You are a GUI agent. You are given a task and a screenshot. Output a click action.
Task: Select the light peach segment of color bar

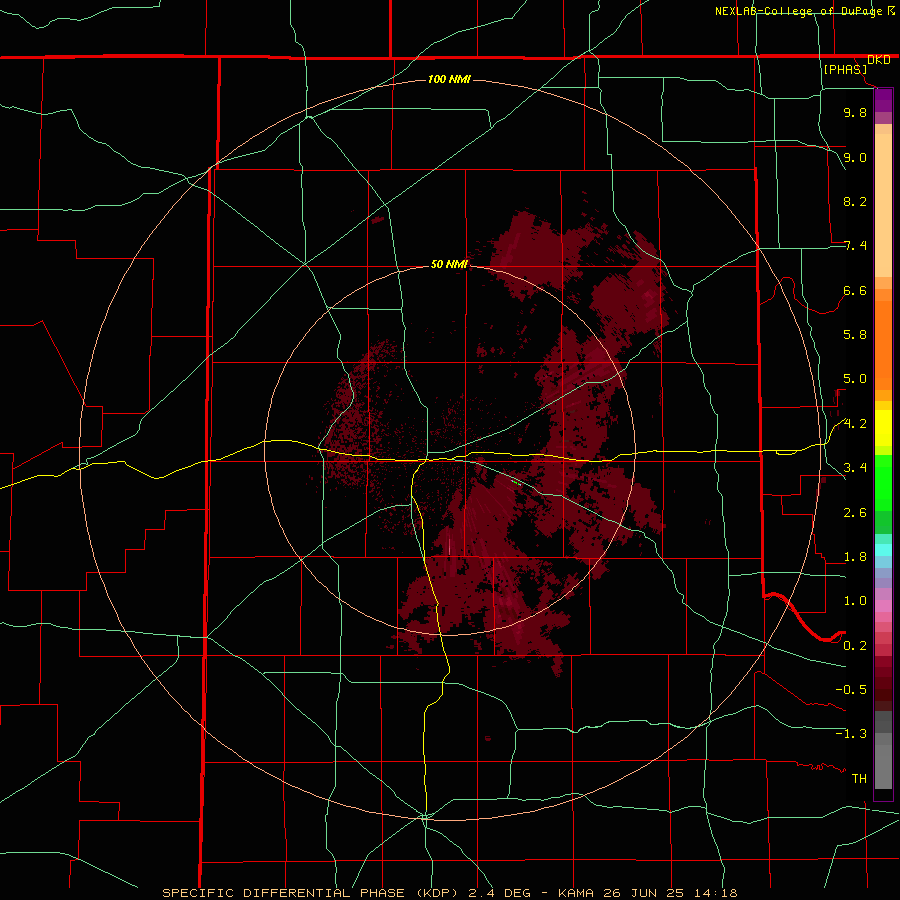883,205
